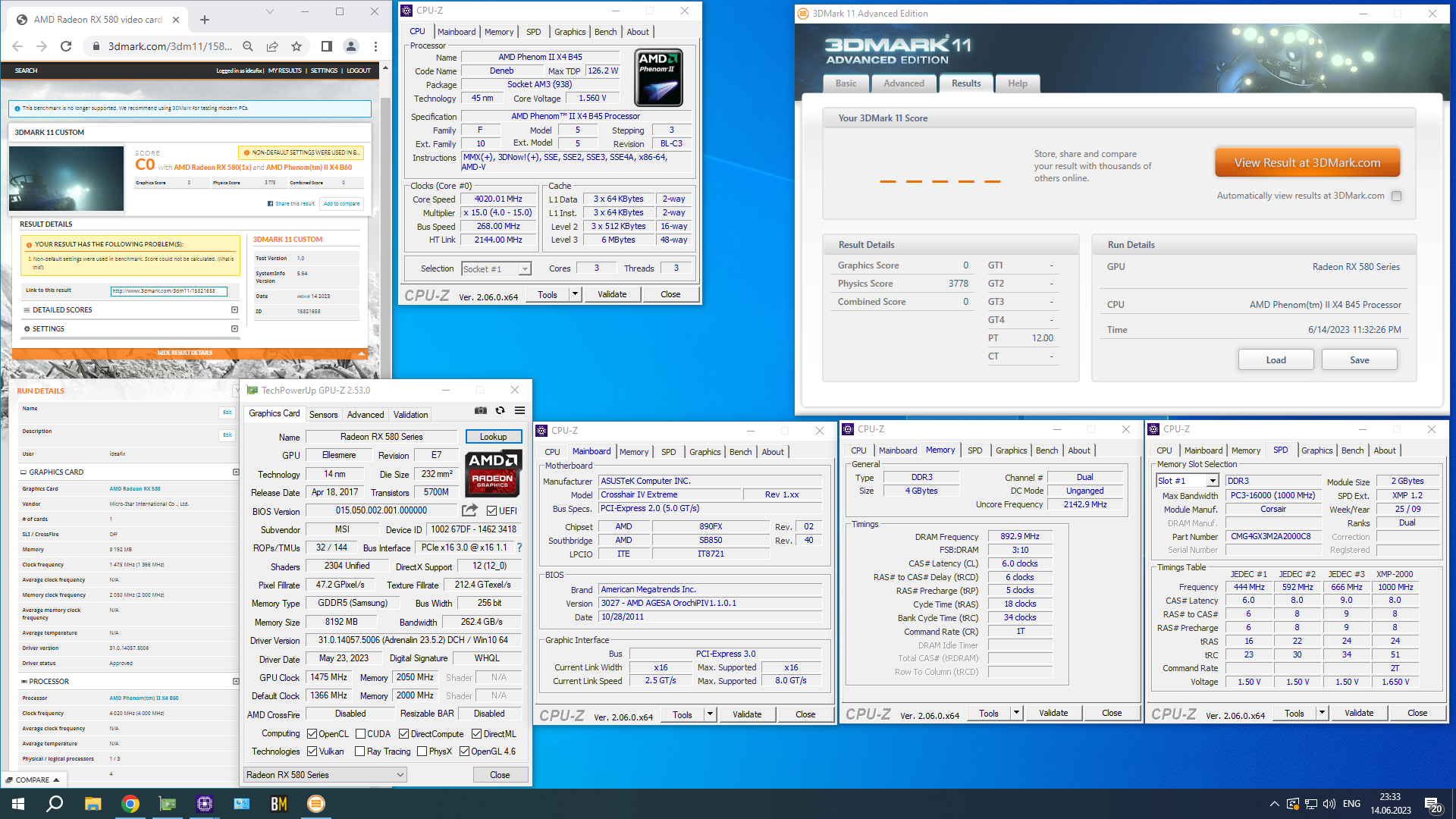Open Windows taskbar search
Image resolution: width=1456 pixels, height=819 pixels.
tap(55, 804)
